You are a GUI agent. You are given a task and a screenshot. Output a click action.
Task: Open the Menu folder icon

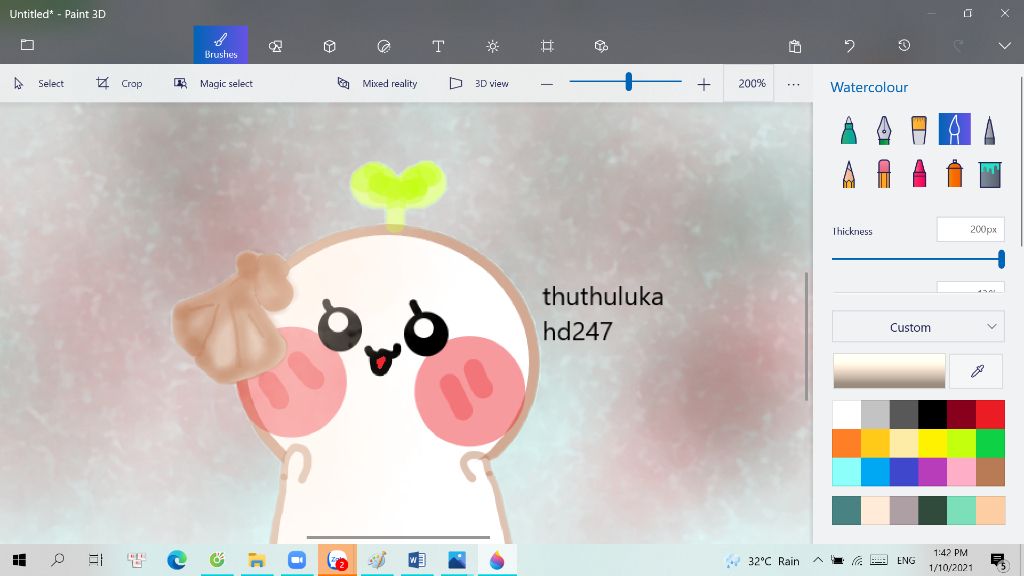click(x=27, y=45)
